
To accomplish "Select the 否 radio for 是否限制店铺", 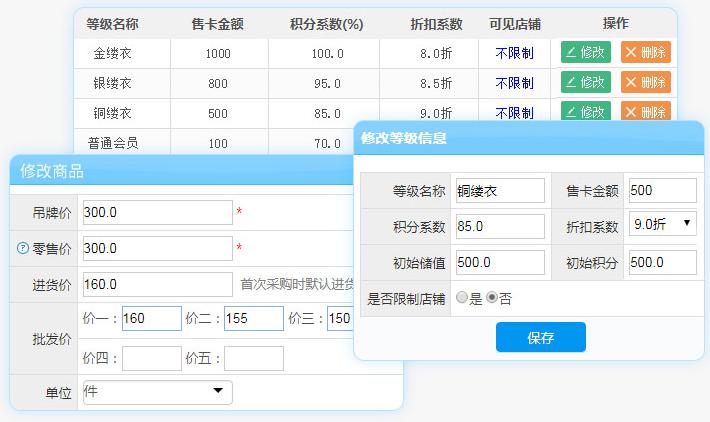I will (492, 297).
